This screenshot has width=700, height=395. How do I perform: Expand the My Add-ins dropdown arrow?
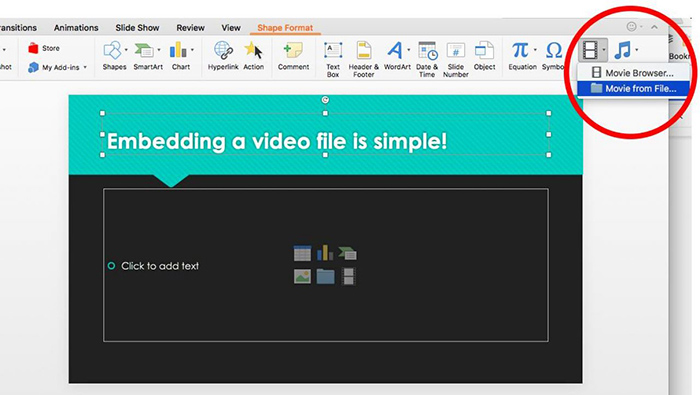(x=85, y=67)
